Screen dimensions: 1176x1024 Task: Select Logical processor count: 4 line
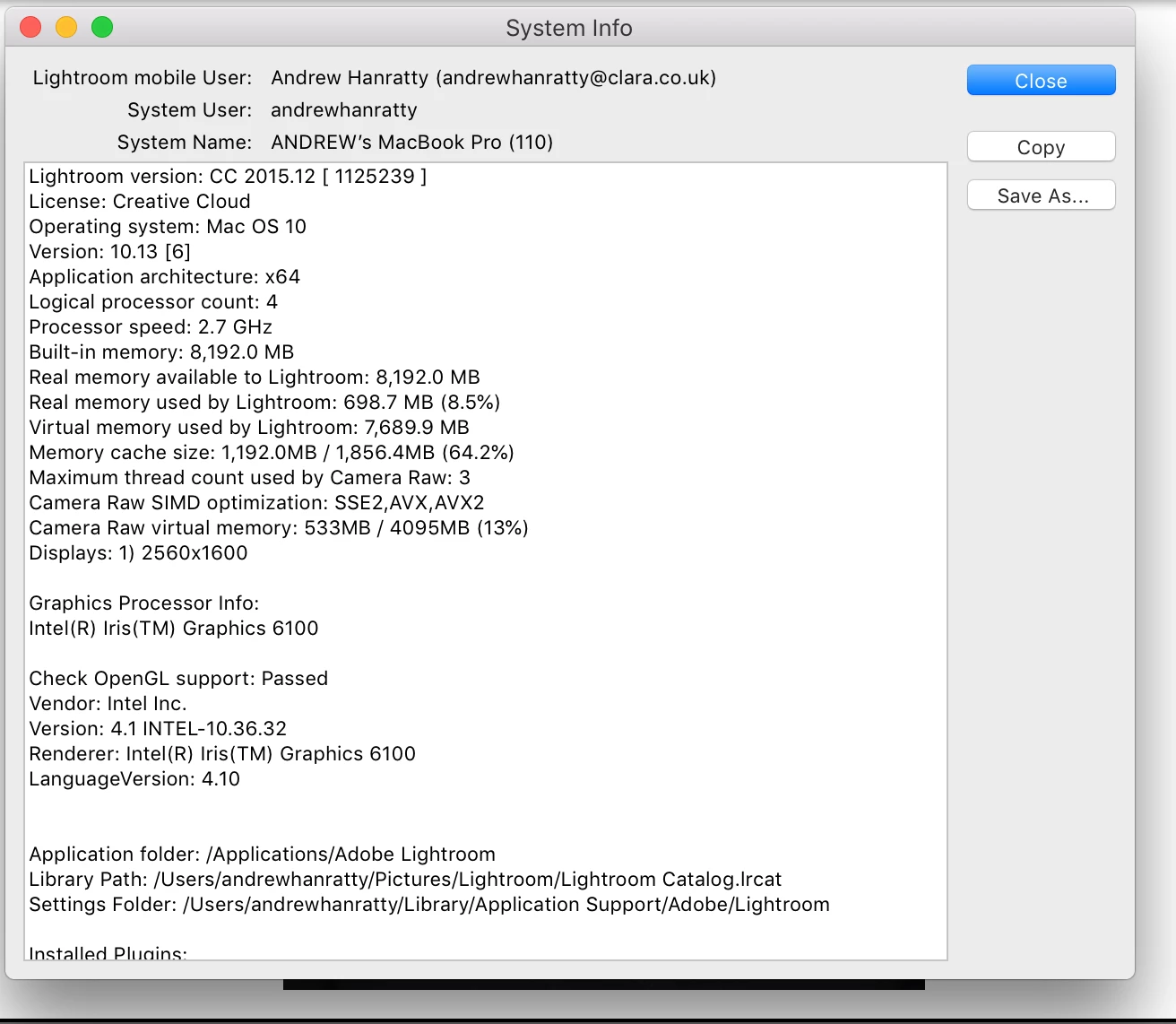pyautogui.click(x=153, y=301)
